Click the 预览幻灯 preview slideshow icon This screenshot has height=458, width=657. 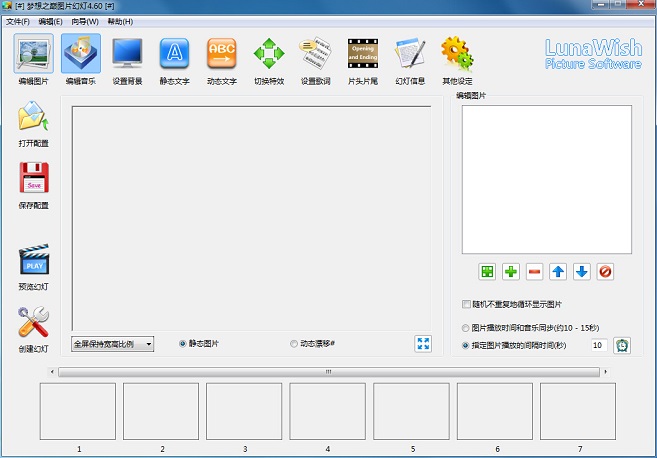[34, 261]
